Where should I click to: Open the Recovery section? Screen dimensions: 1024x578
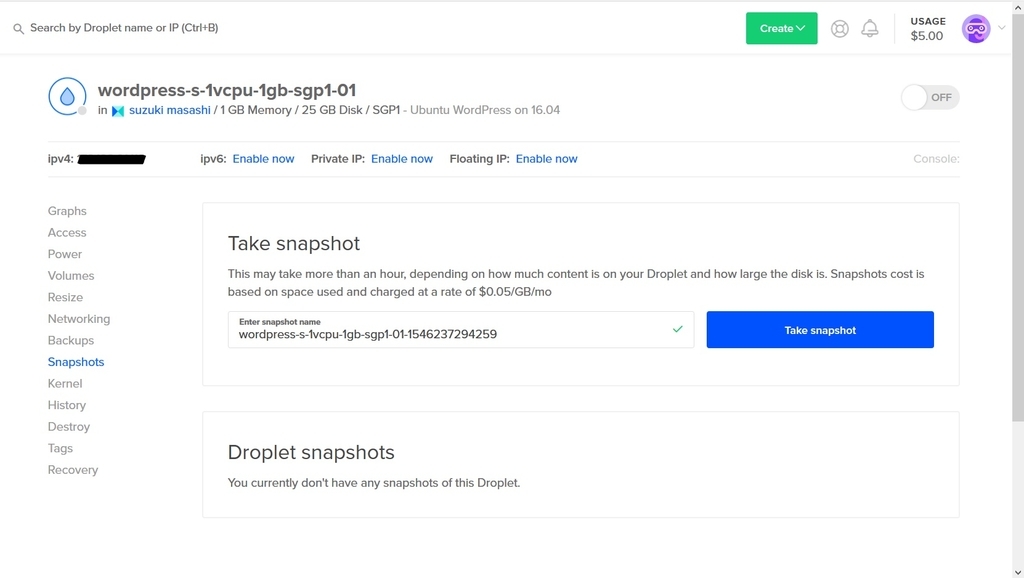72,470
